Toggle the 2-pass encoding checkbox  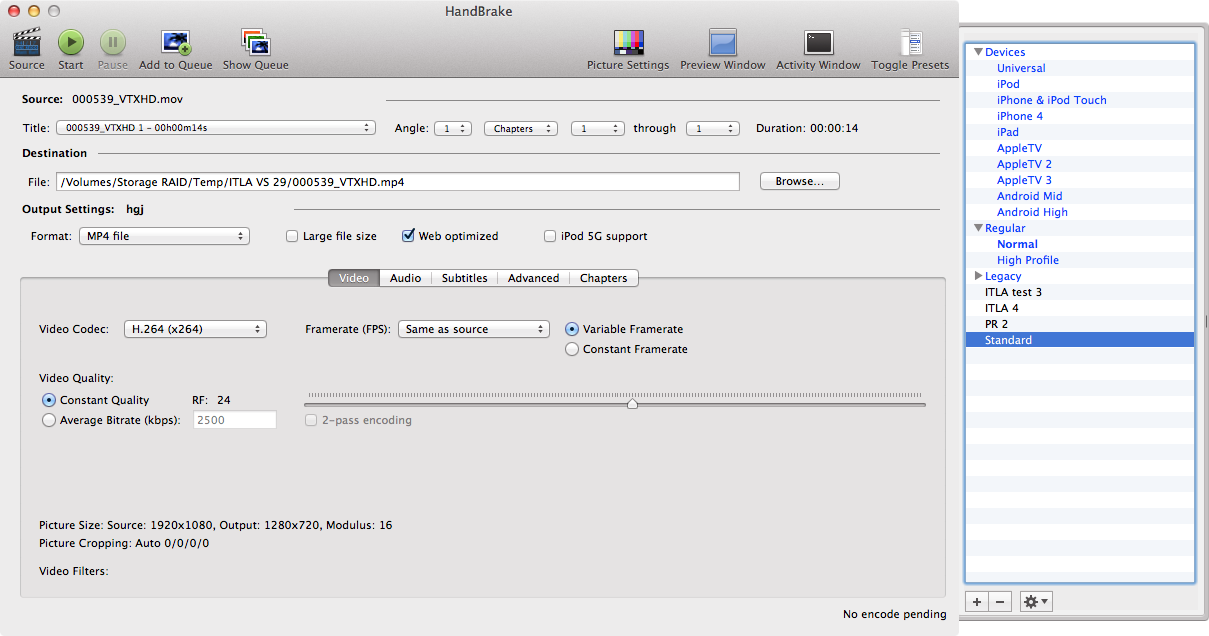311,420
